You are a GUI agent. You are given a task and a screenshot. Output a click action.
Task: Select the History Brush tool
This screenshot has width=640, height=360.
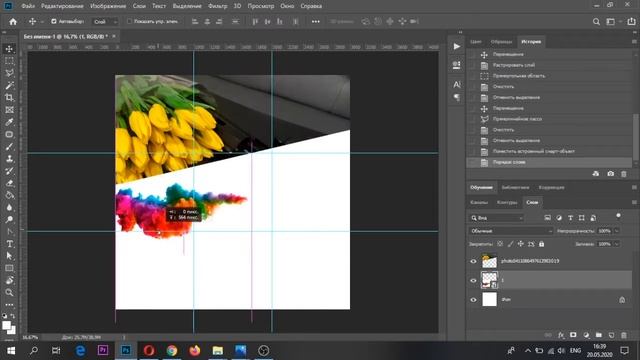coord(9,171)
